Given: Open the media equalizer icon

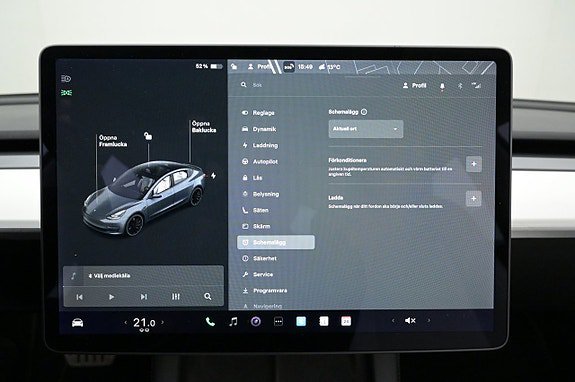Looking at the screenshot, I should [x=176, y=297].
